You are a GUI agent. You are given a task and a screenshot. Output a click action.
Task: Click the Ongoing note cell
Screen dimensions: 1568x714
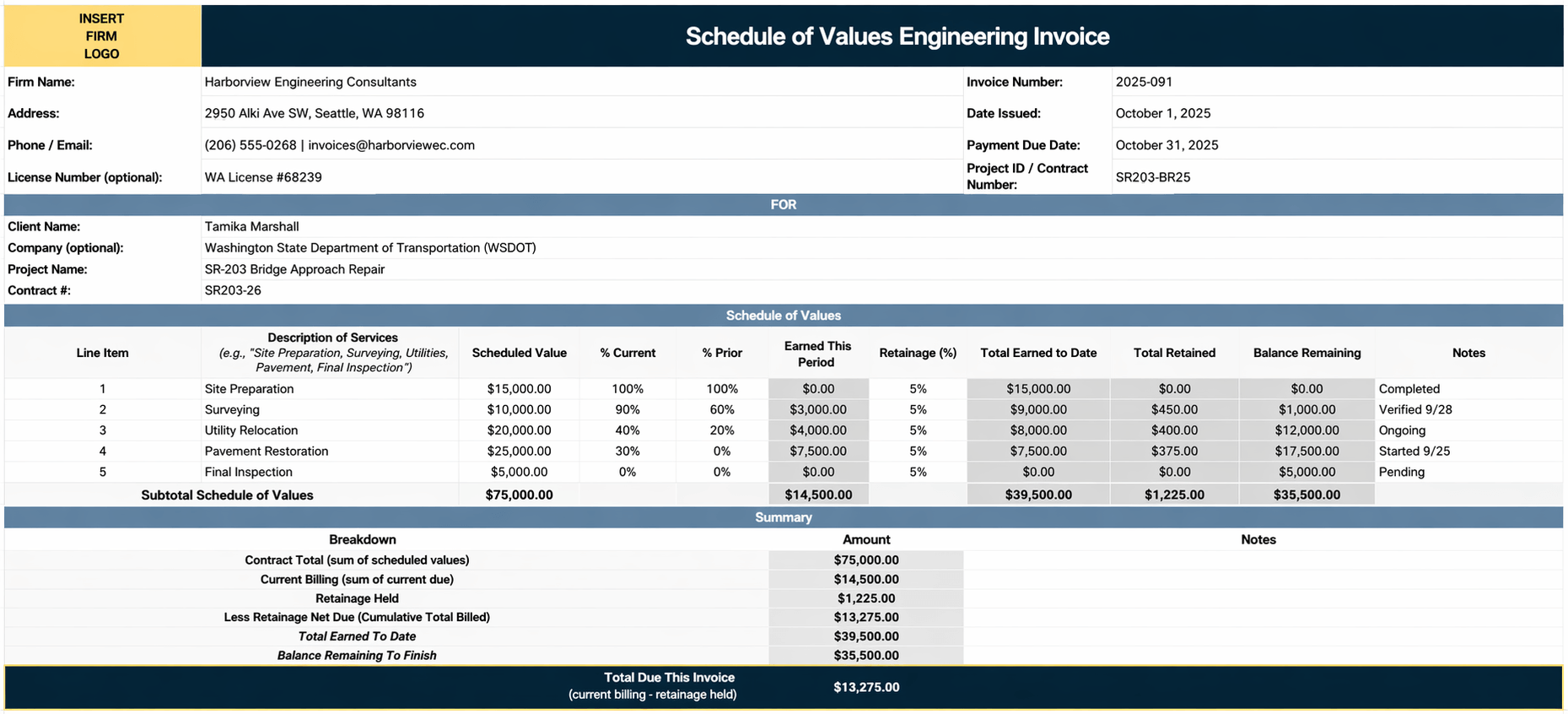(1468, 430)
